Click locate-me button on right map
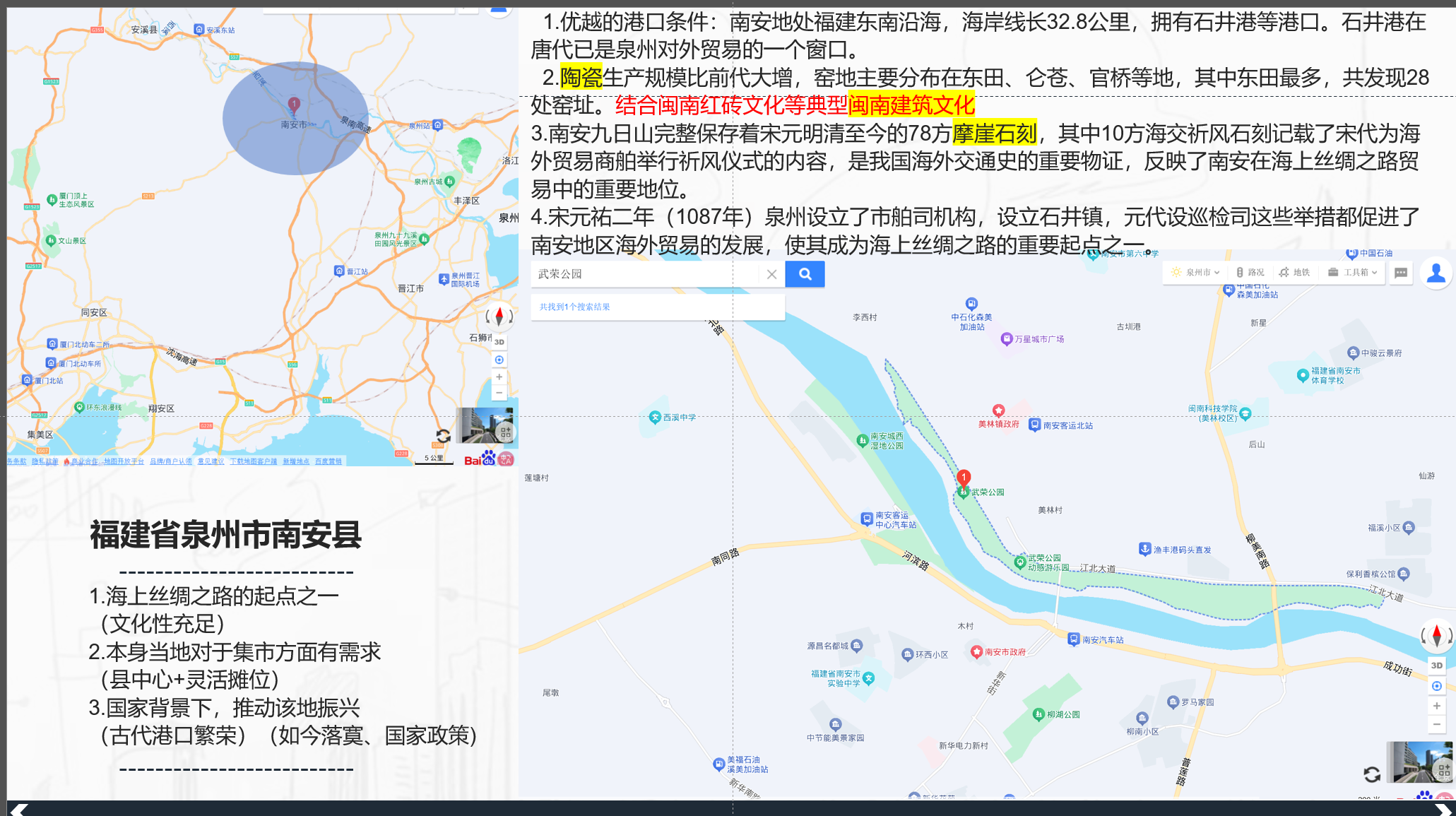1456x816 pixels. 1436,686
